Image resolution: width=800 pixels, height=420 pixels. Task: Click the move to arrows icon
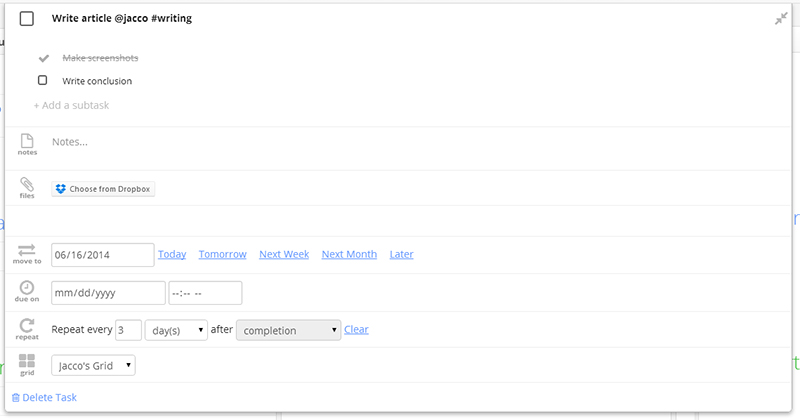[x=27, y=250]
